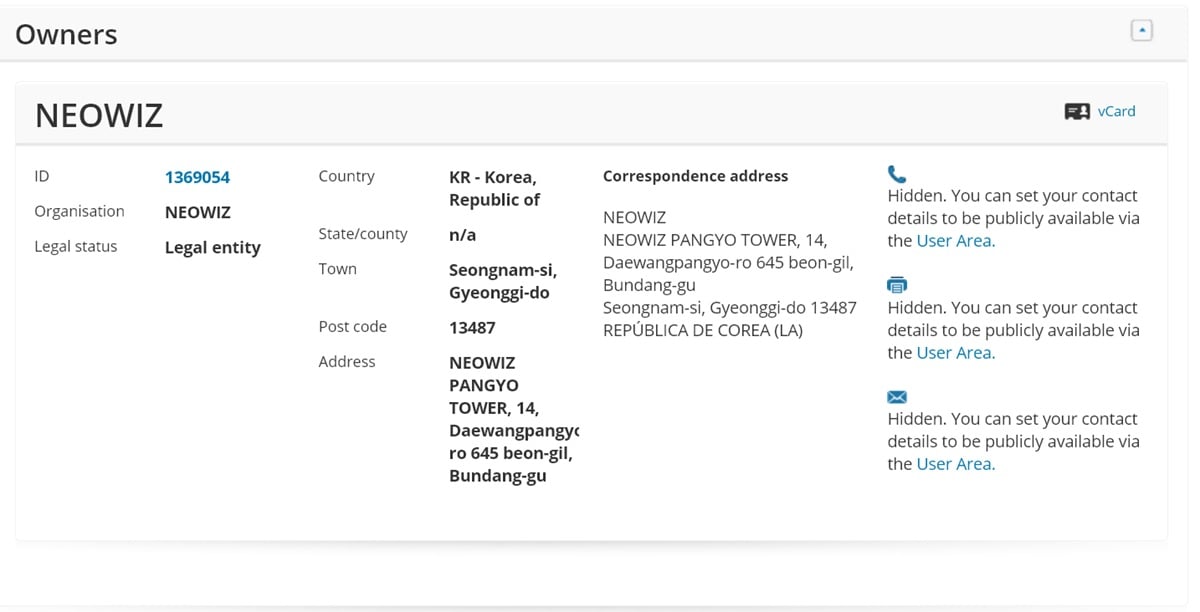Click the Owners section heading
This screenshot has height=612, width=1200.
click(x=66, y=35)
